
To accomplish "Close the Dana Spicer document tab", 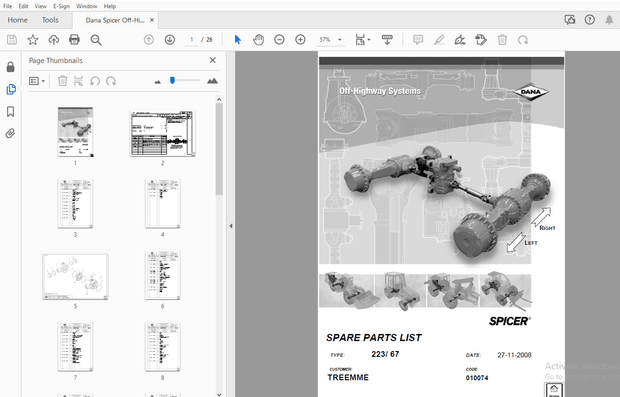I will [x=152, y=20].
